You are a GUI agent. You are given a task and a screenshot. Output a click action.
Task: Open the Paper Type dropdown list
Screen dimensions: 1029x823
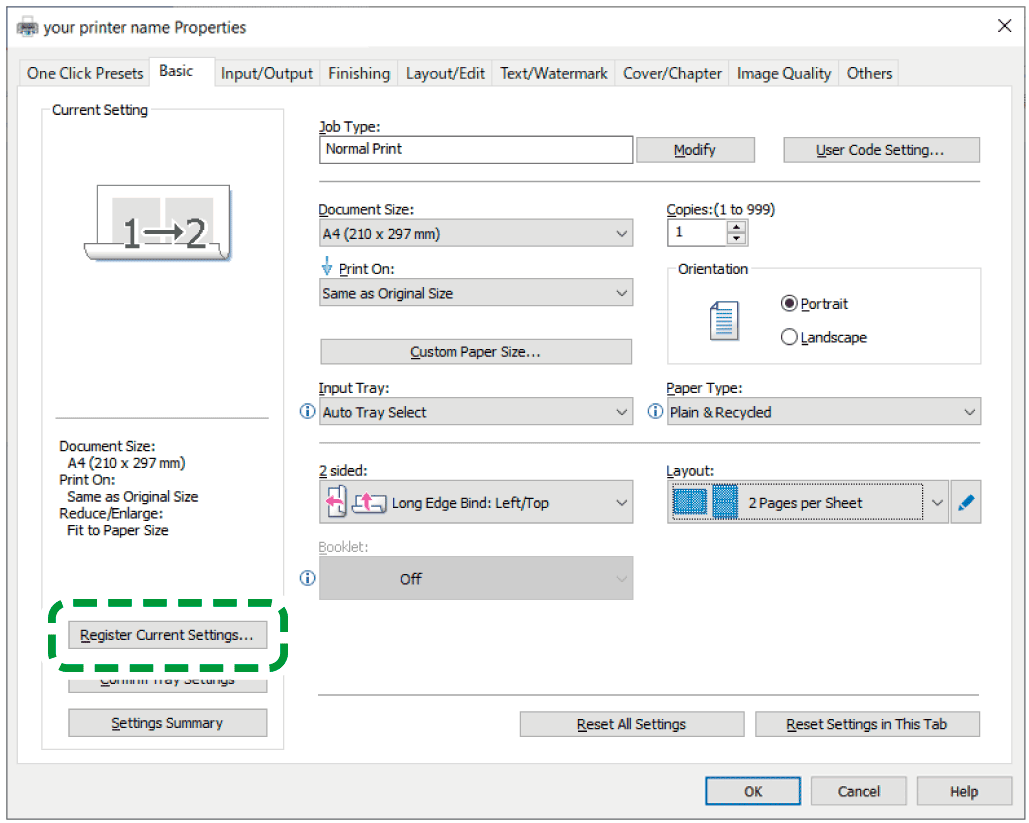[x=823, y=412]
